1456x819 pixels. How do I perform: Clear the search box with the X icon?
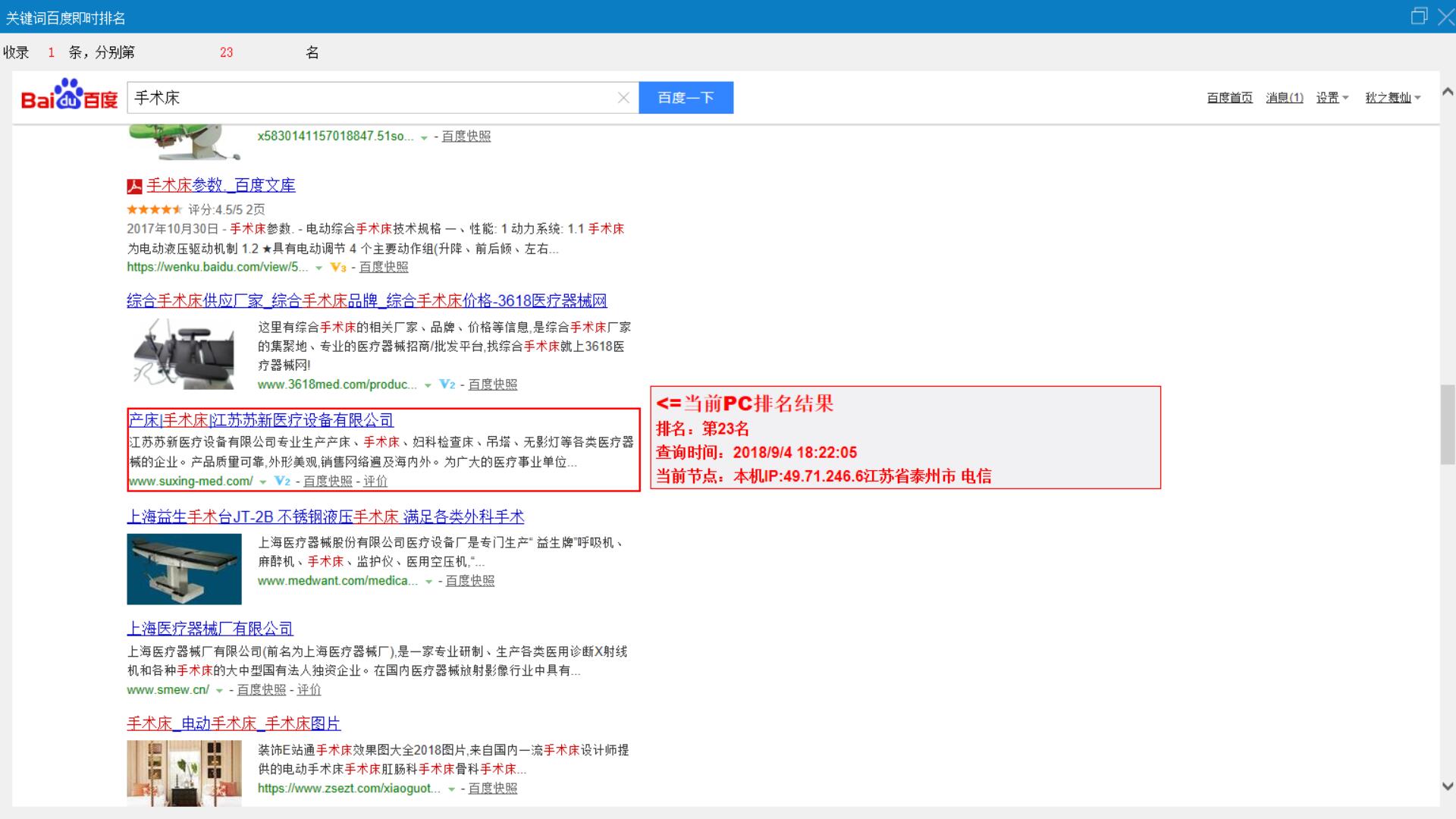coord(623,98)
